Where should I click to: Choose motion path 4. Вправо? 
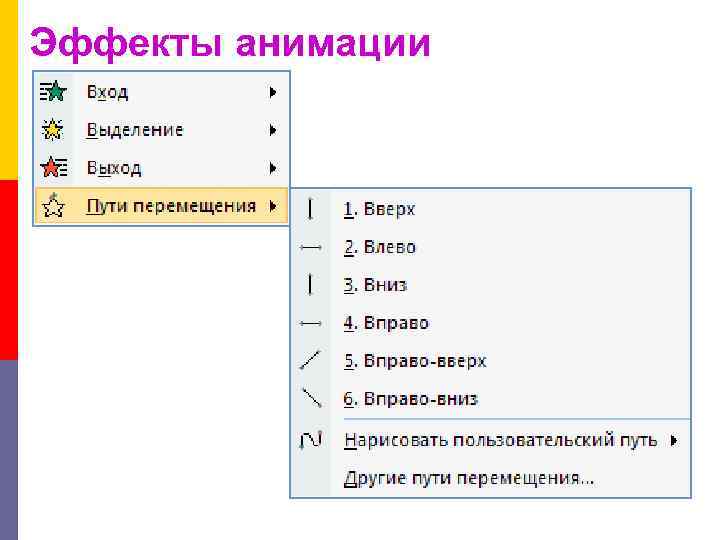tap(491, 323)
